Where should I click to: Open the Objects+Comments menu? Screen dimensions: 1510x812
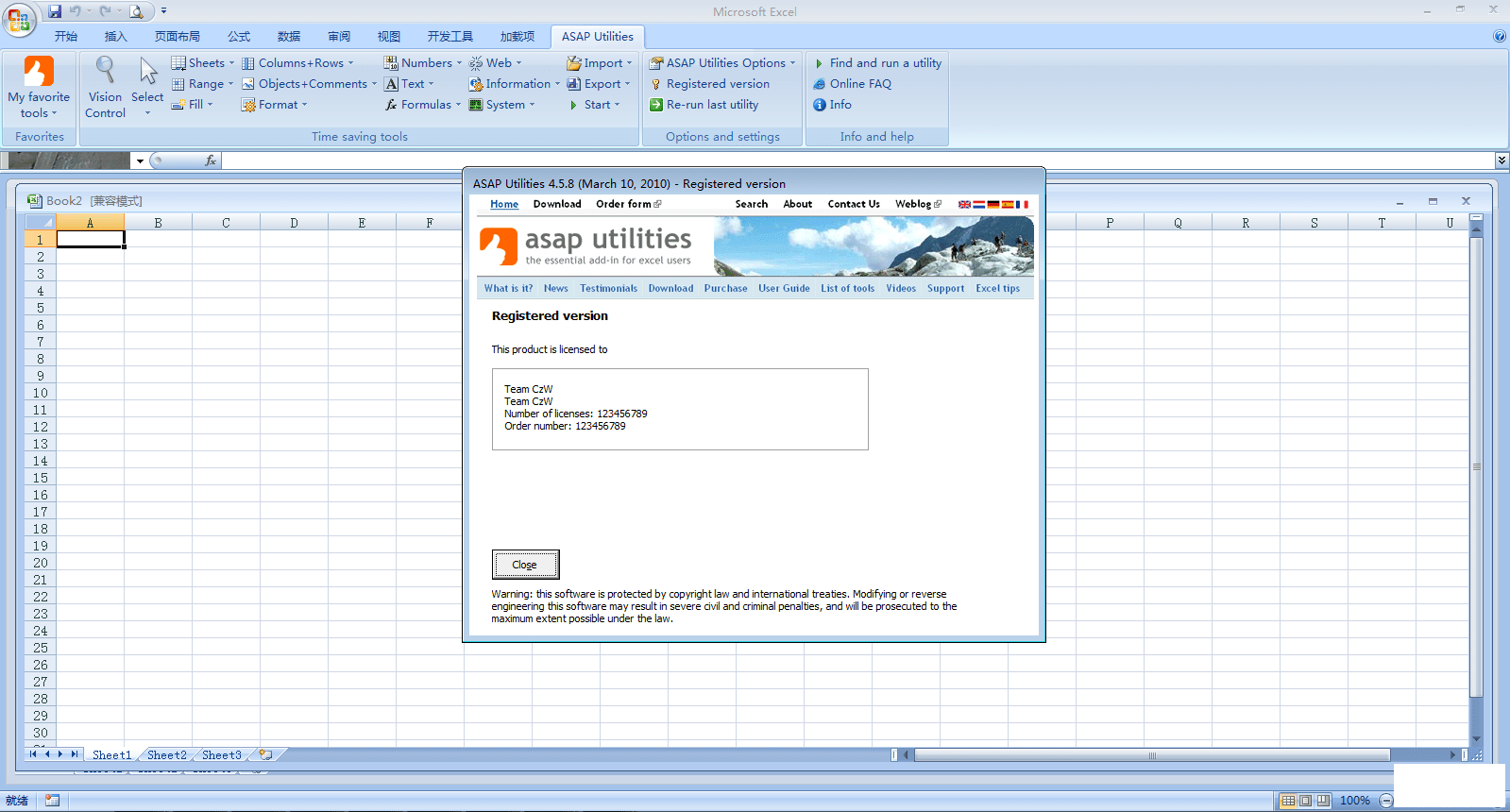(310, 84)
